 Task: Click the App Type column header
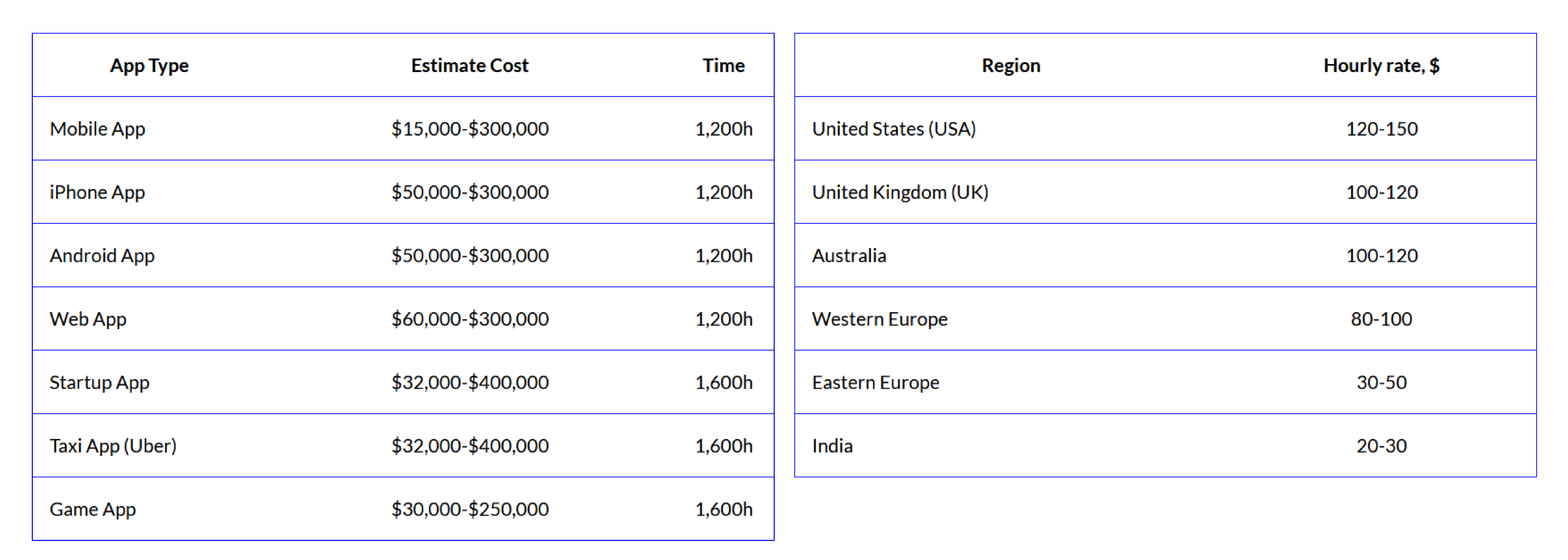tap(149, 66)
